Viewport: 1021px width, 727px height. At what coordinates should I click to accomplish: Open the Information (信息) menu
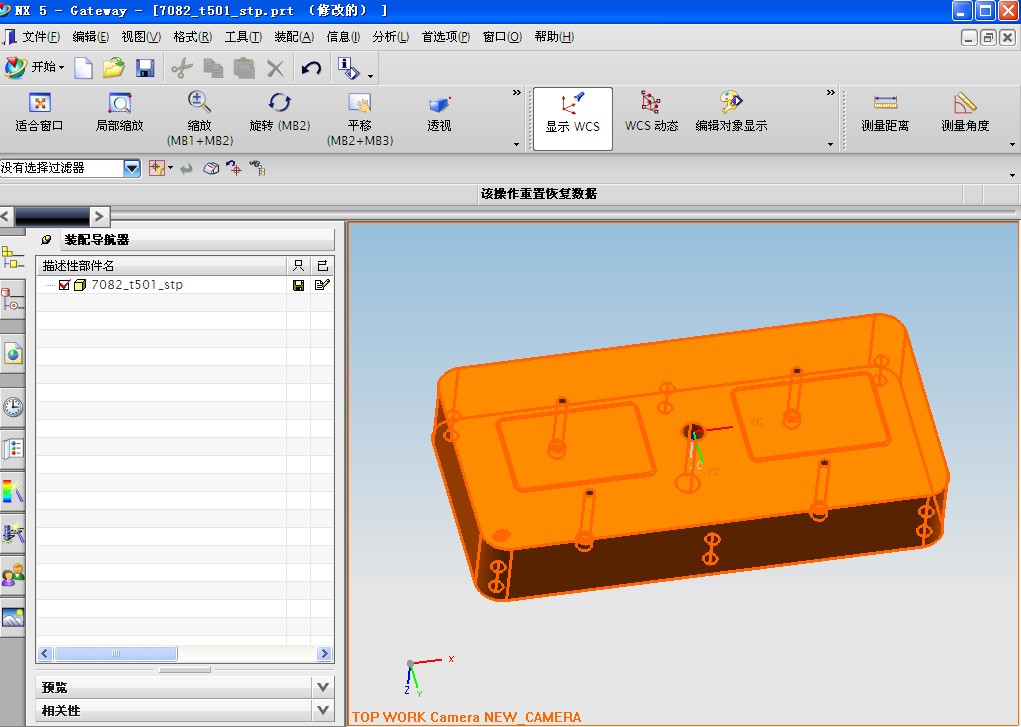(343, 37)
